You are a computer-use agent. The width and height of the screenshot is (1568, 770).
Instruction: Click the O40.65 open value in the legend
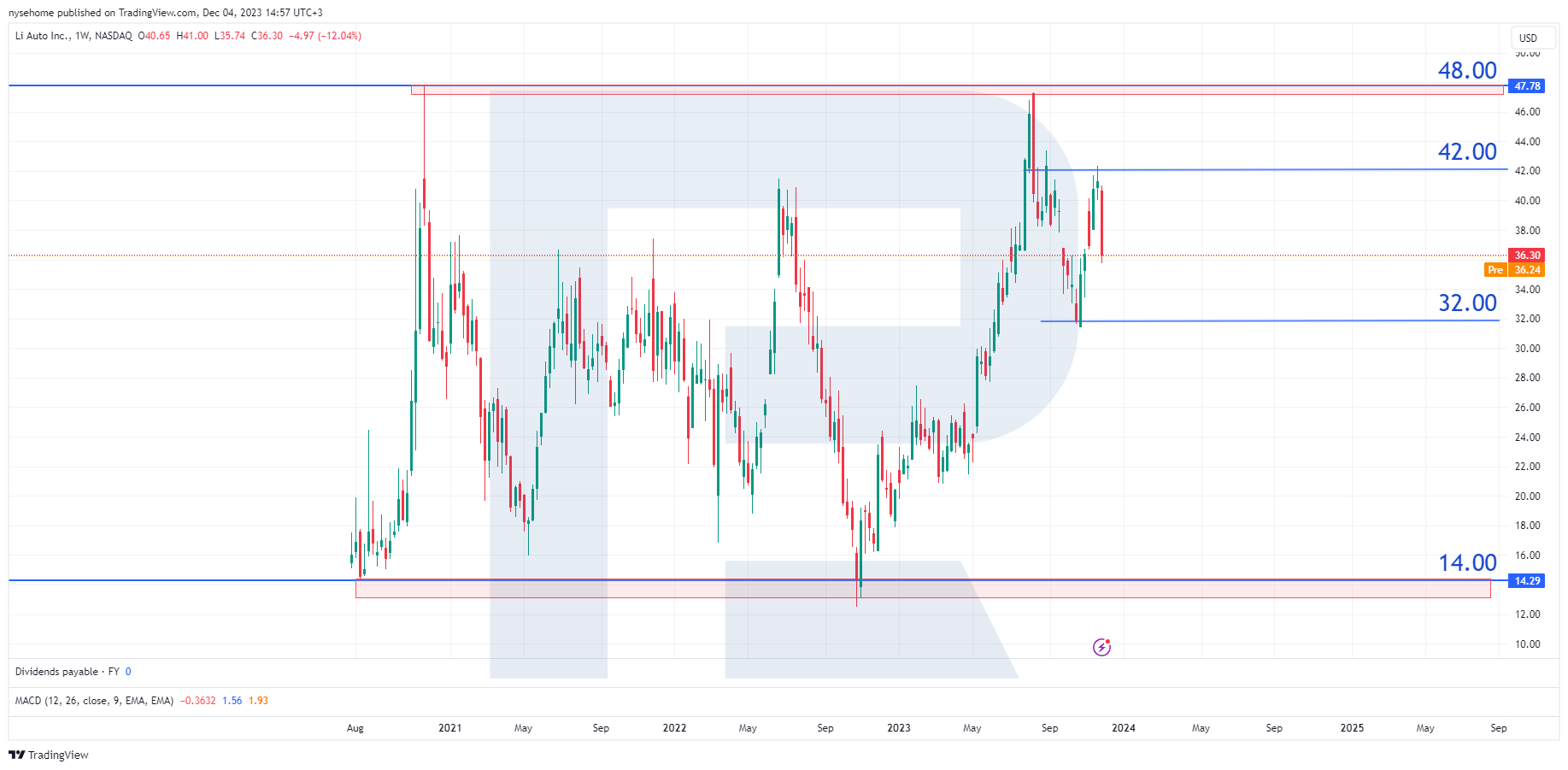pos(155,36)
